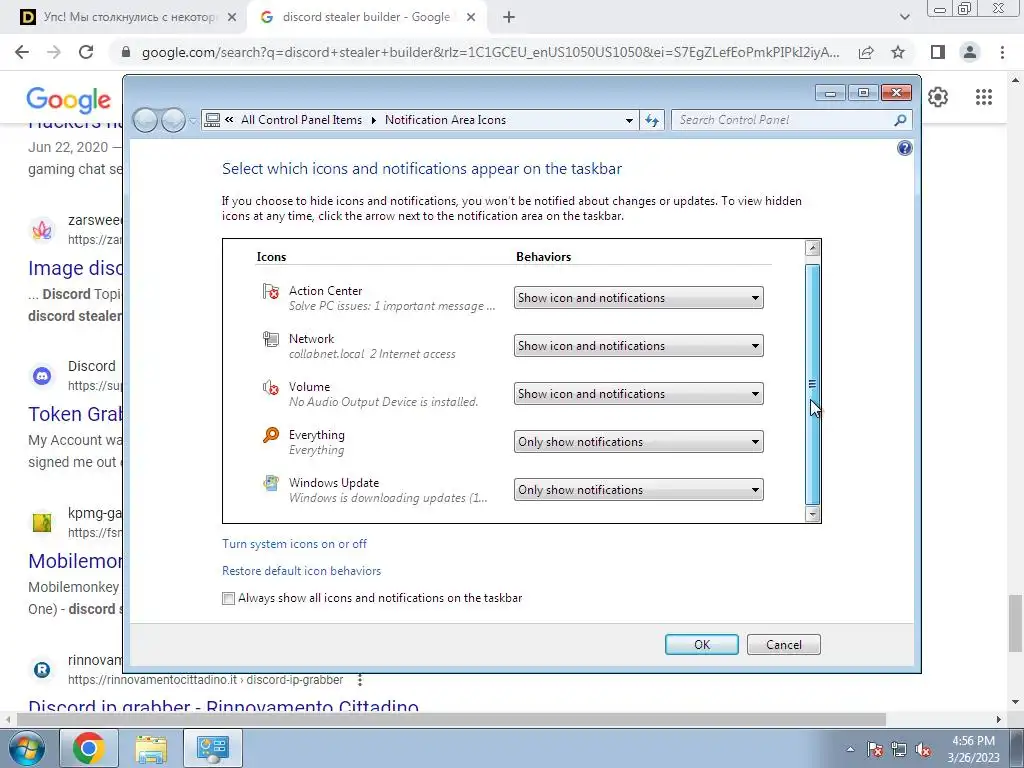Click the Action Center flag icon in list
Image resolution: width=1024 pixels, height=768 pixels.
coord(270,291)
